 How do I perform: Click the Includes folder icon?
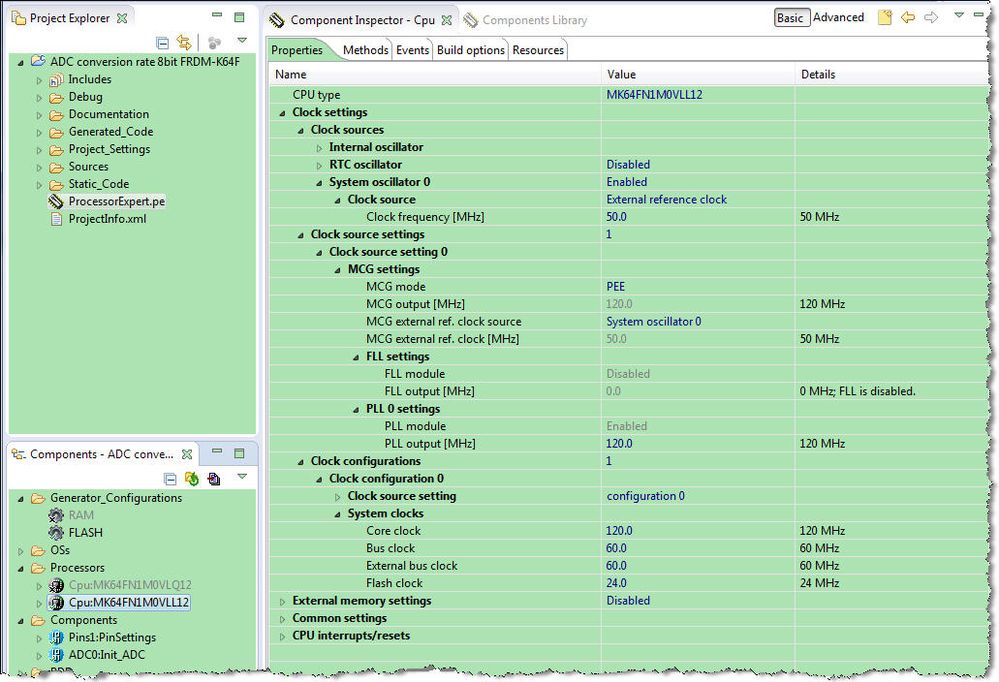(x=56, y=80)
